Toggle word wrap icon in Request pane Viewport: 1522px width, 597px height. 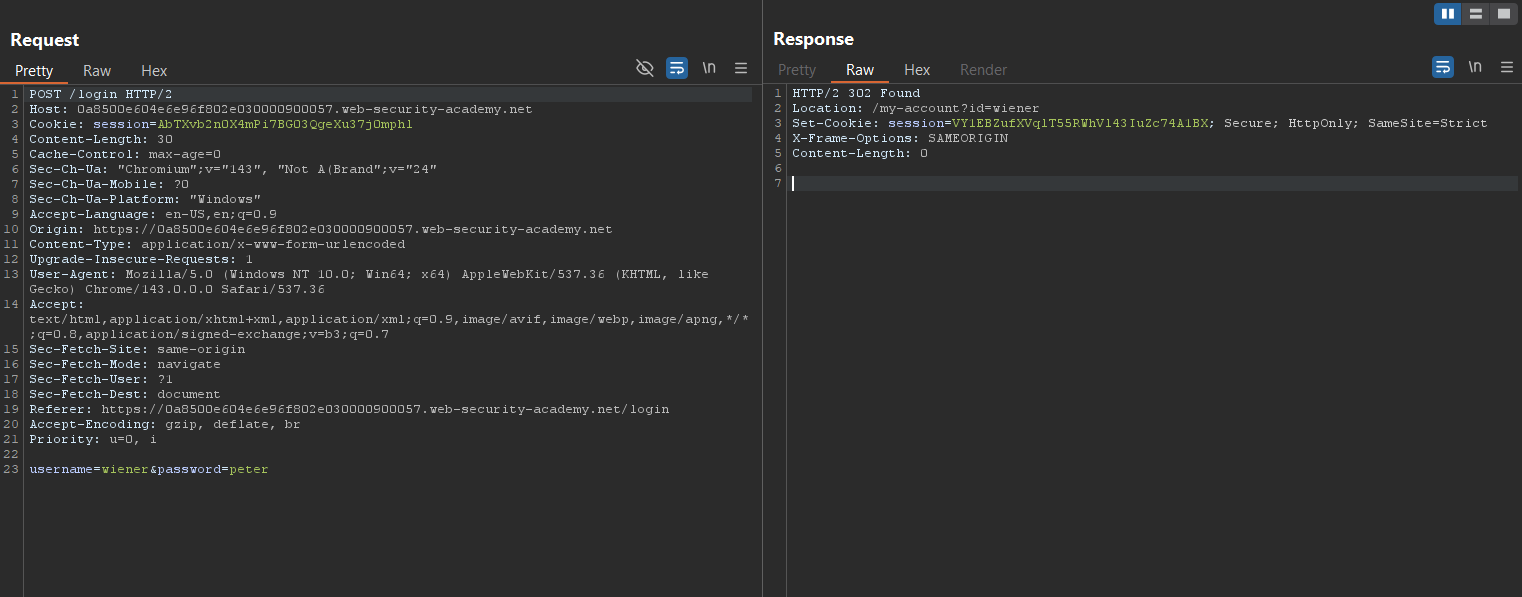677,68
